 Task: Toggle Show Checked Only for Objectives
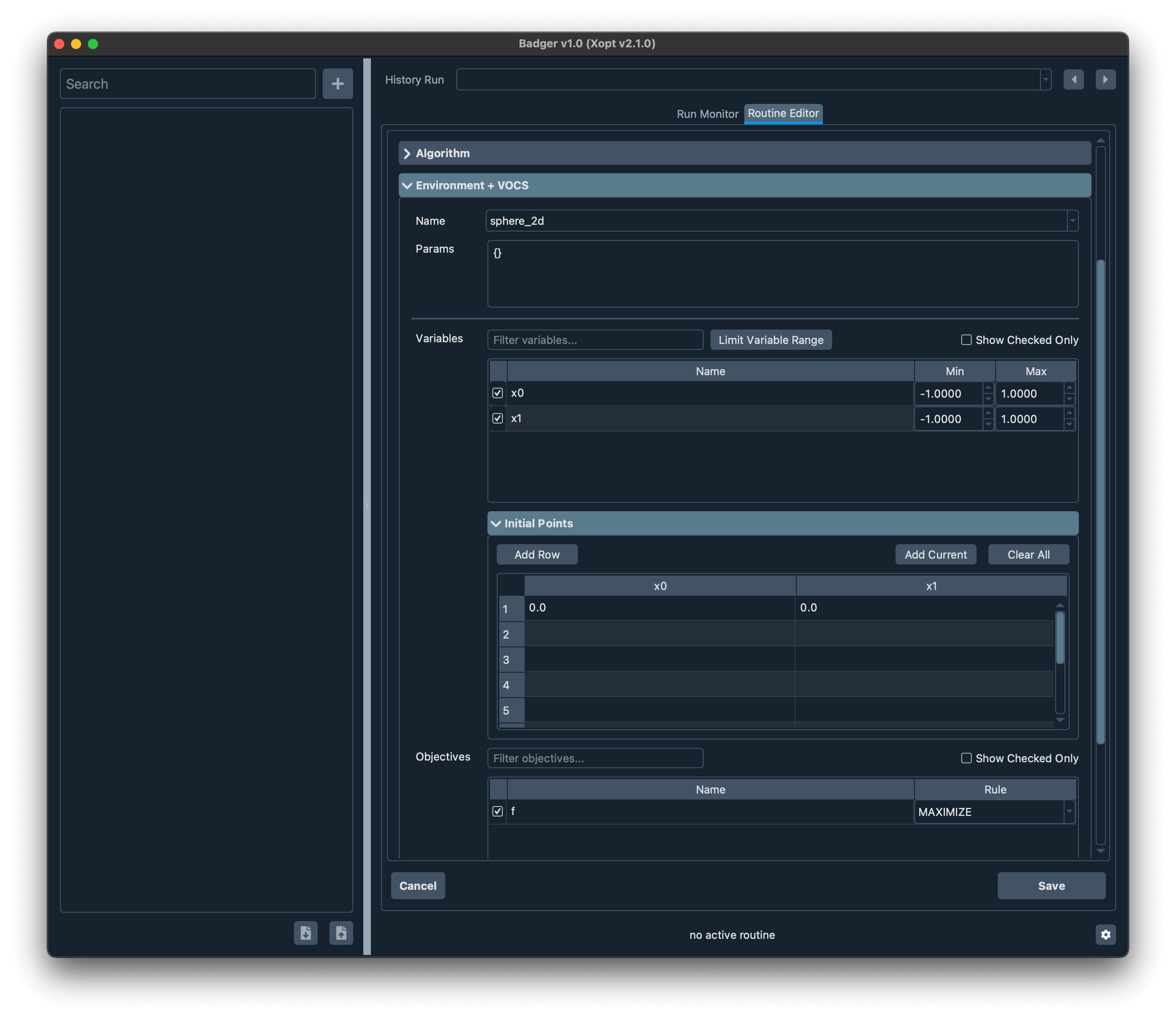(966, 757)
